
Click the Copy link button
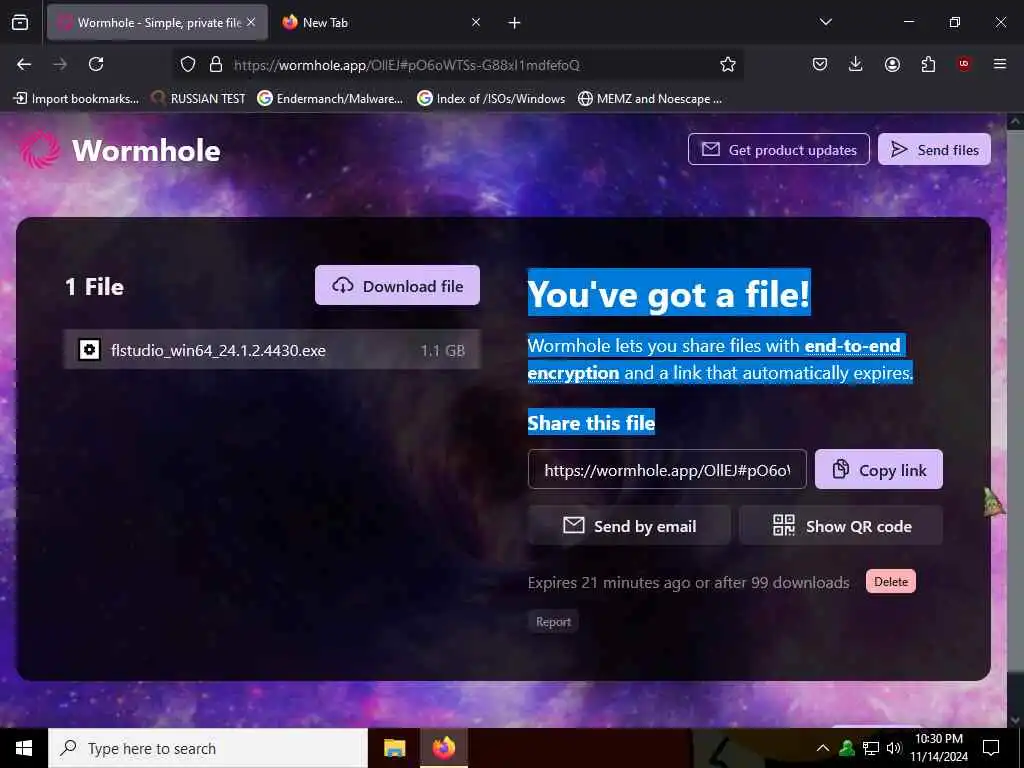coord(878,470)
